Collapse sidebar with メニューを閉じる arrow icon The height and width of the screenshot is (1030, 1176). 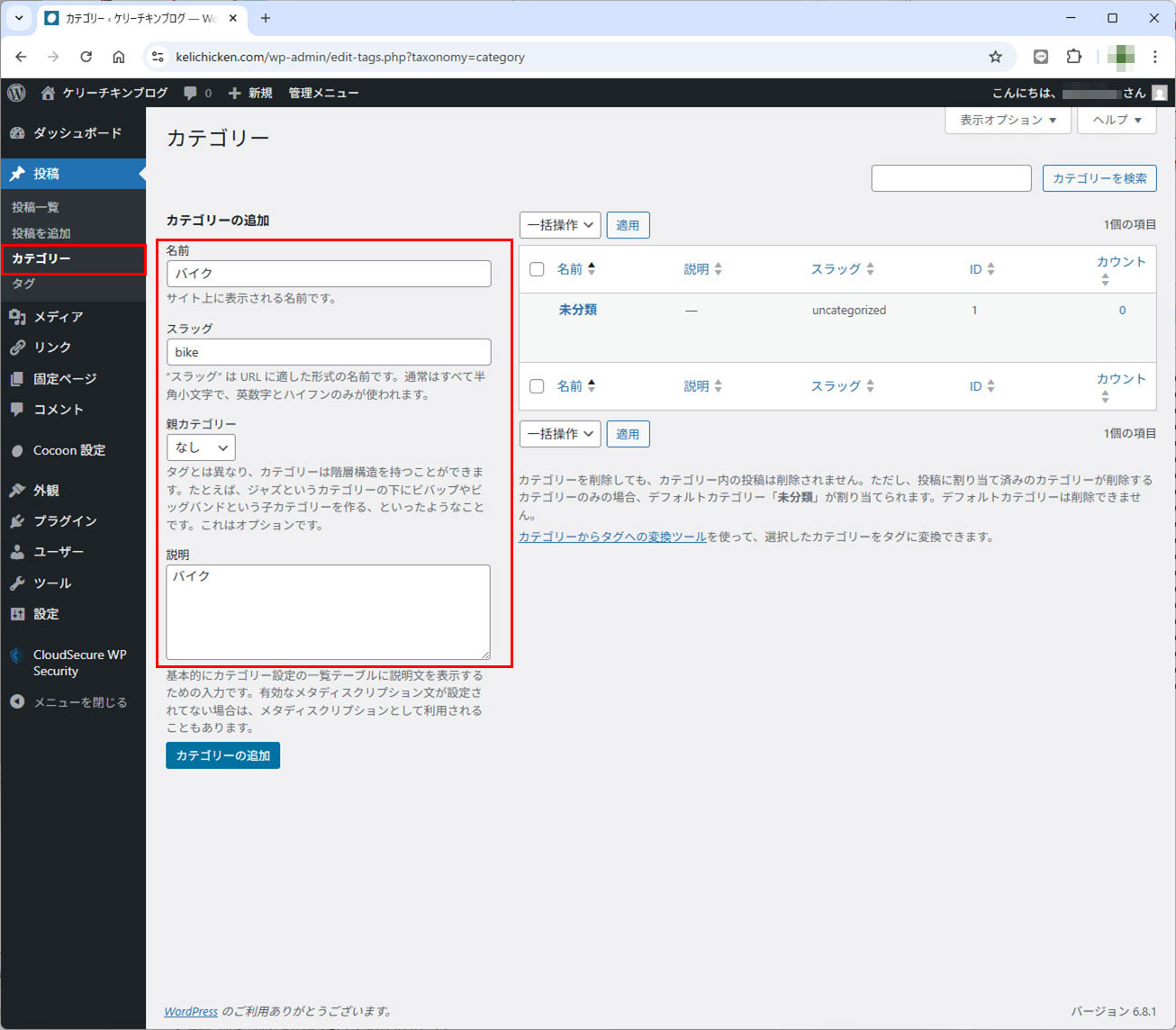pyautogui.click(x=17, y=702)
